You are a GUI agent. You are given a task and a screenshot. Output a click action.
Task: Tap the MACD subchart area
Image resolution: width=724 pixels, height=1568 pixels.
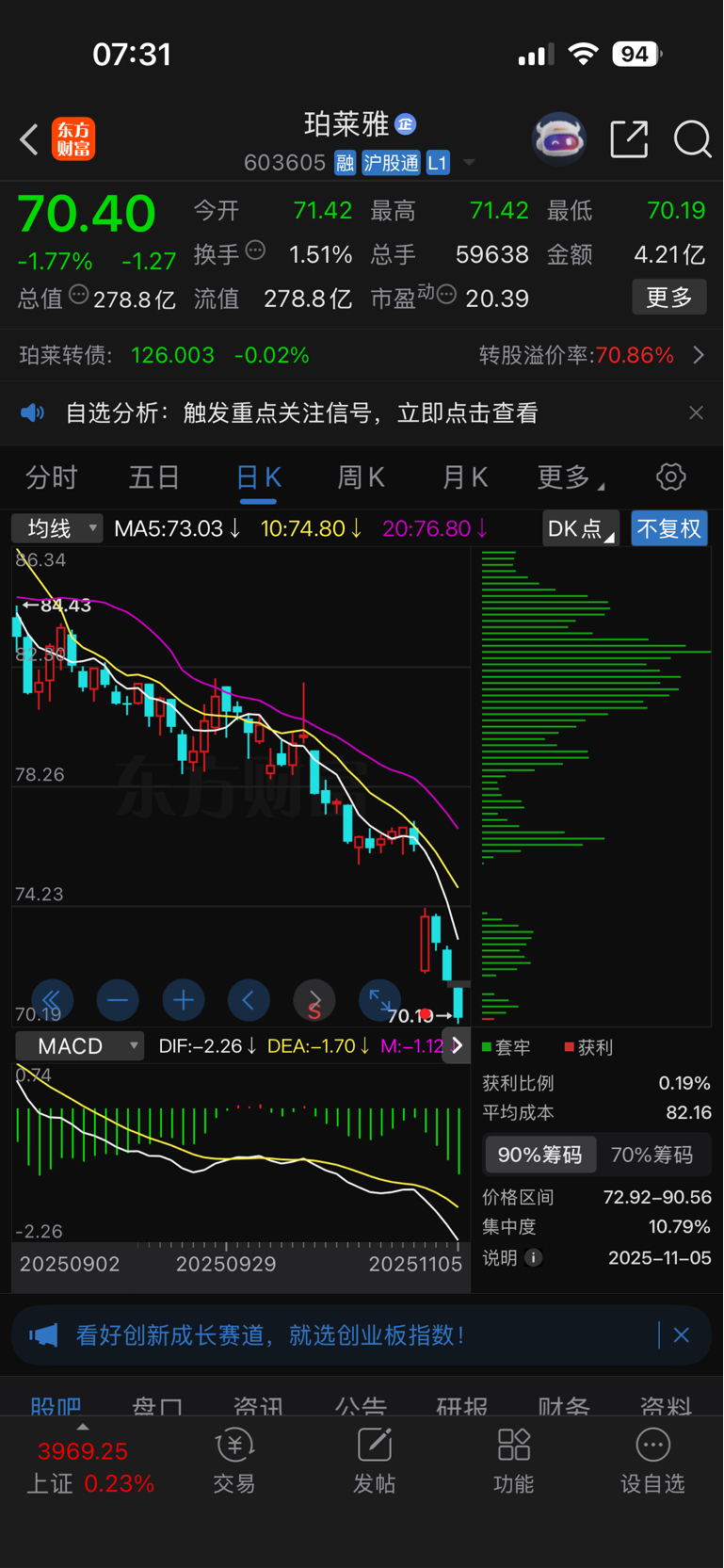[240, 1154]
